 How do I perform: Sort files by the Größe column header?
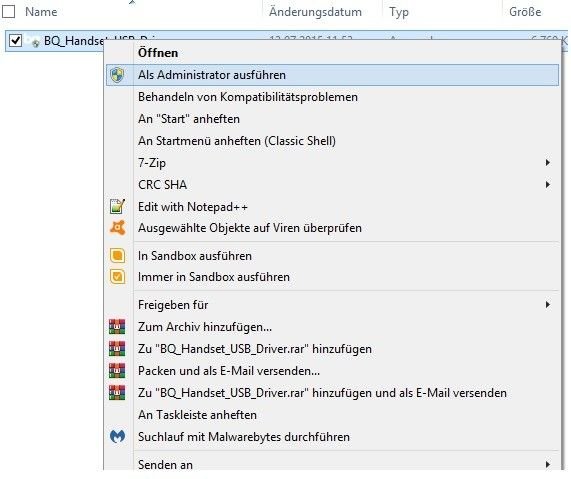click(x=525, y=12)
